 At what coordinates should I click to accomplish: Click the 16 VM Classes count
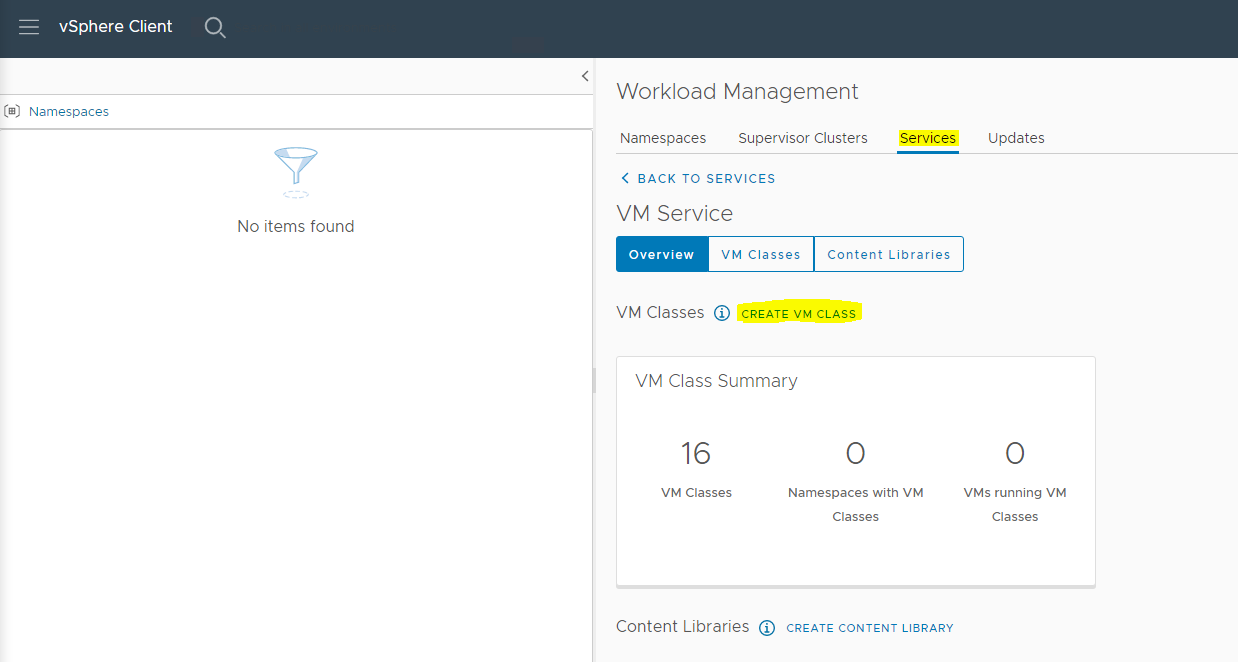click(x=696, y=453)
